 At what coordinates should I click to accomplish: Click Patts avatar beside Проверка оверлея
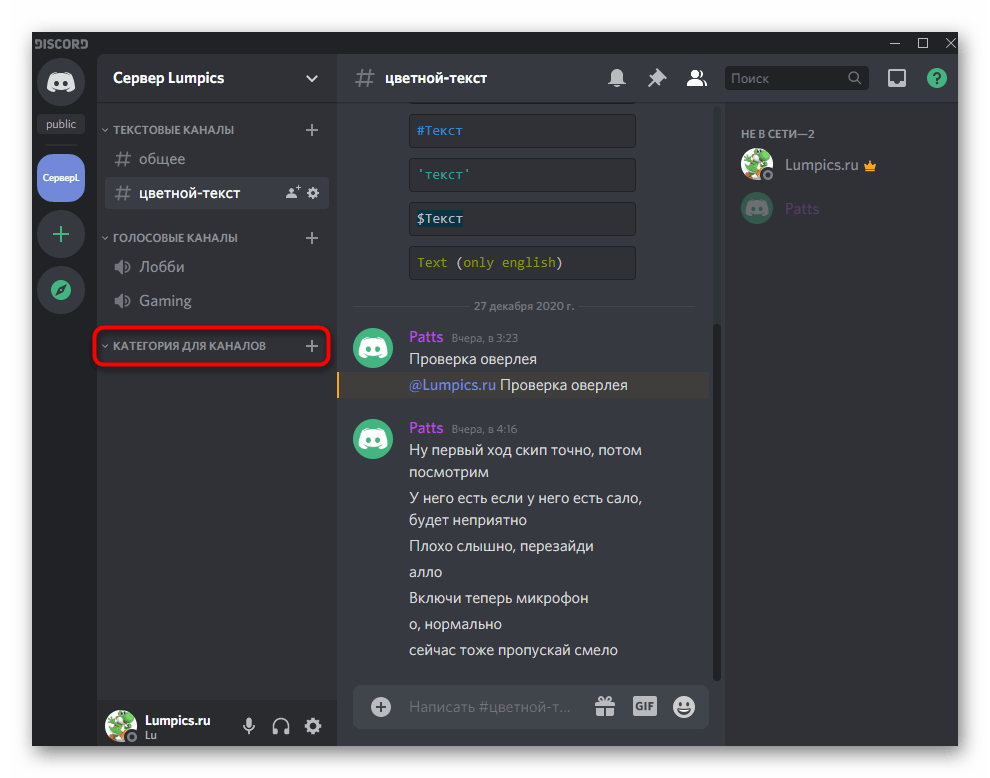pyautogui.click(x=373, y=348)
